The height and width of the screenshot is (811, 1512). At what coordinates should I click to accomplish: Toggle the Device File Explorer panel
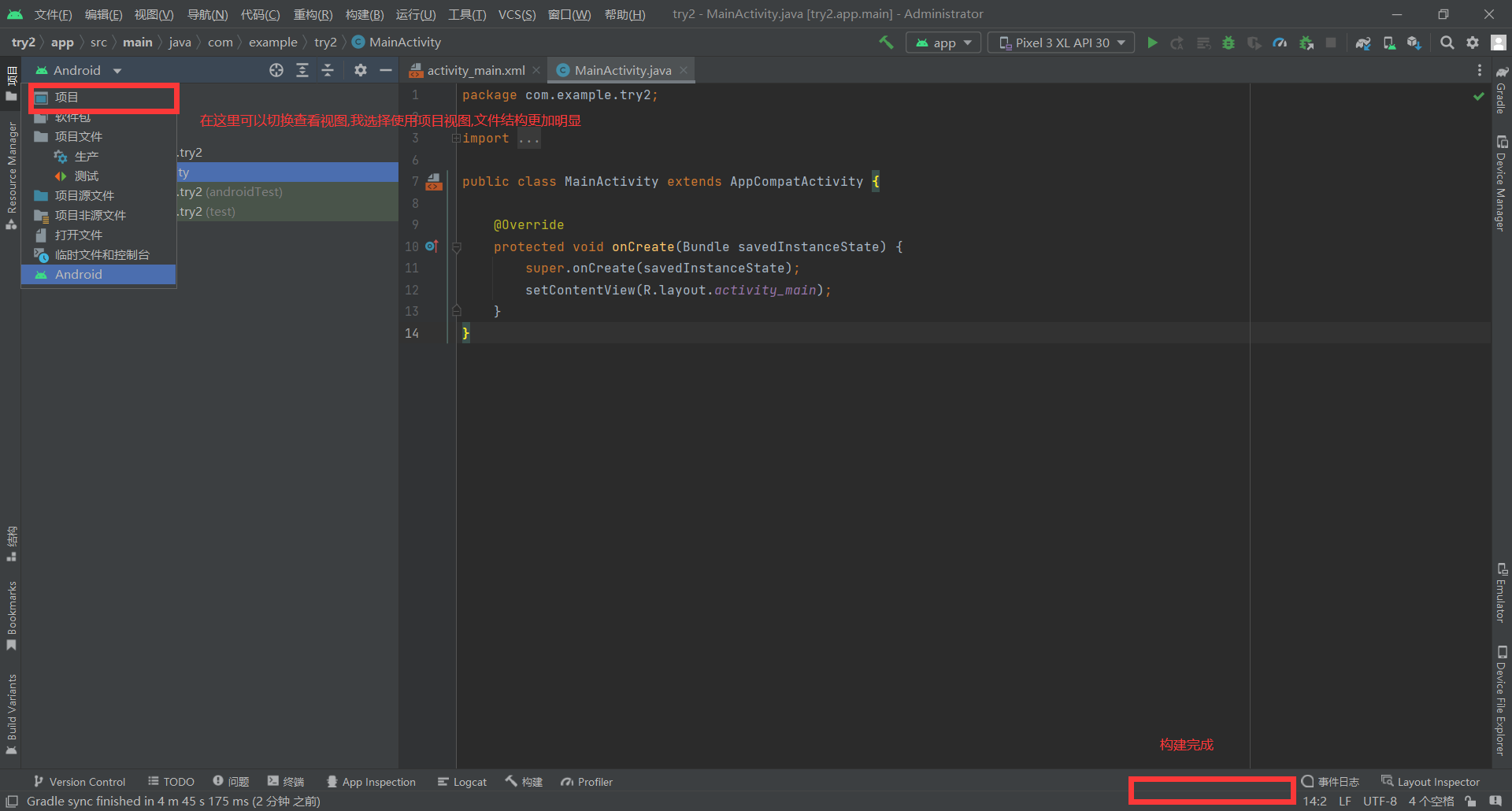pyautogui.click(x=1502, y=701)
